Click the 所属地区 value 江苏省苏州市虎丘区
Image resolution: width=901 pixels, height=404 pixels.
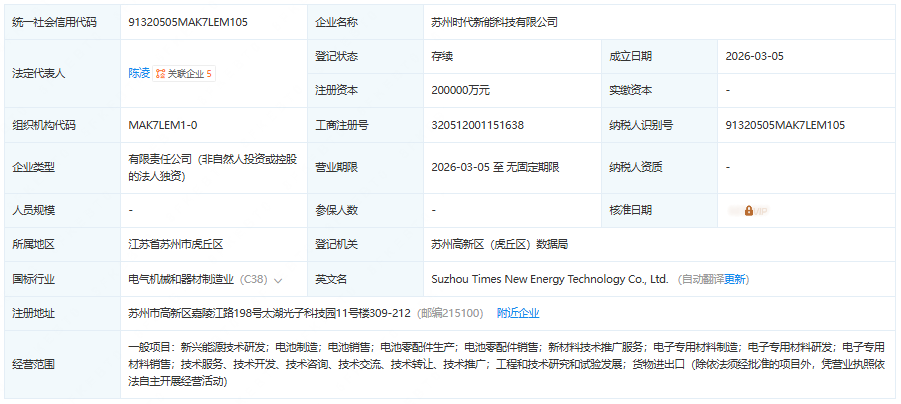[x=175, y=244]
